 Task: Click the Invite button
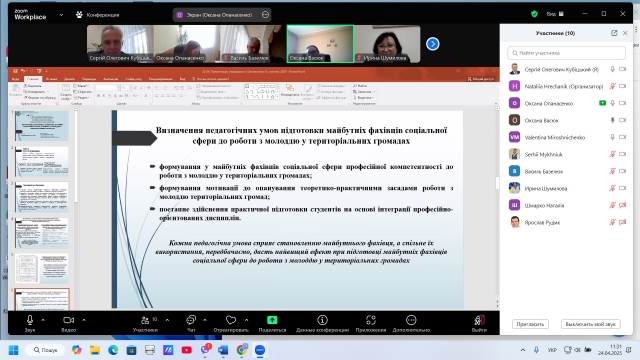coord(530,324)
